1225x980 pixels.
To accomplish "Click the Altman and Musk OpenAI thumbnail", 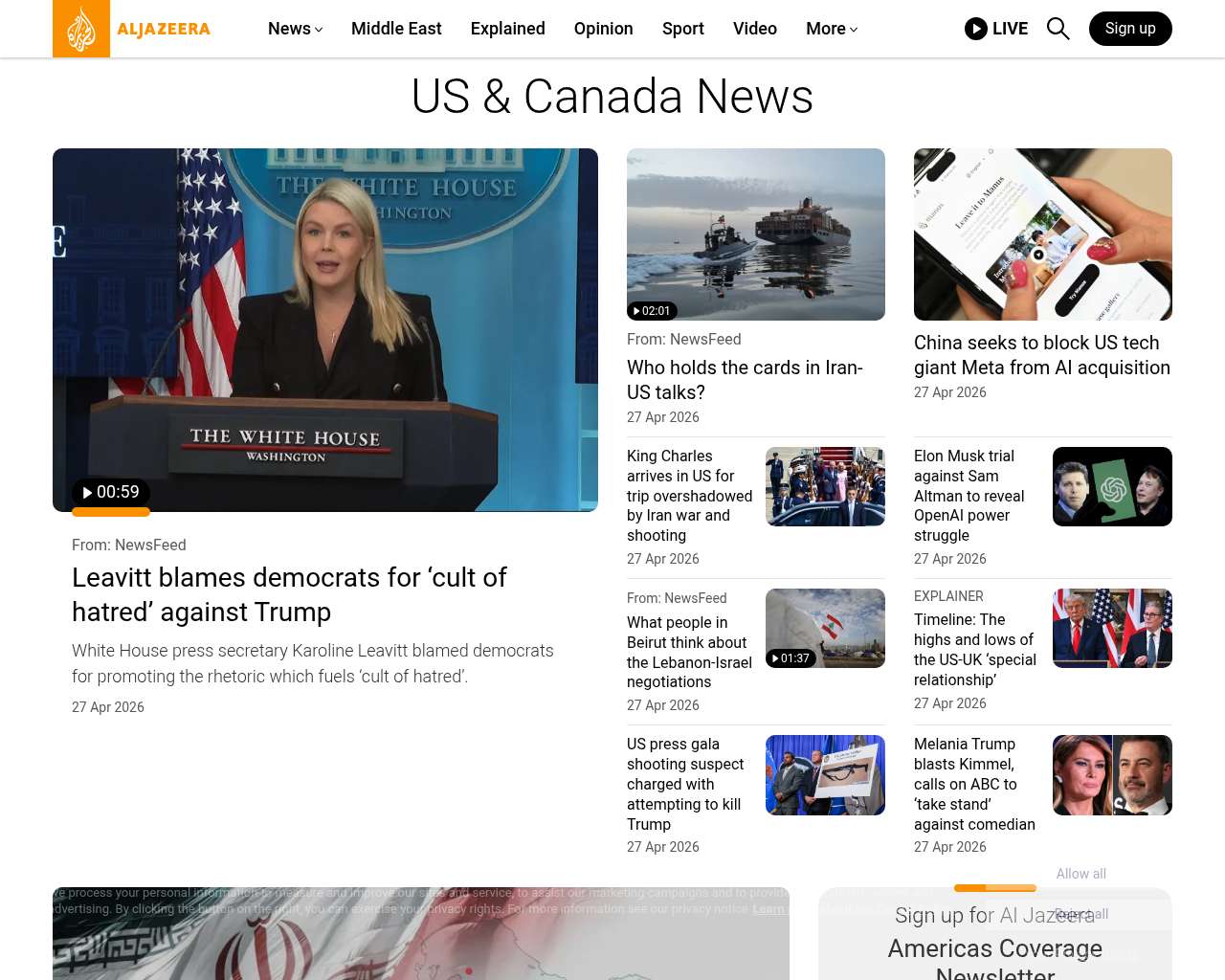I will [x=1112, y=486].
